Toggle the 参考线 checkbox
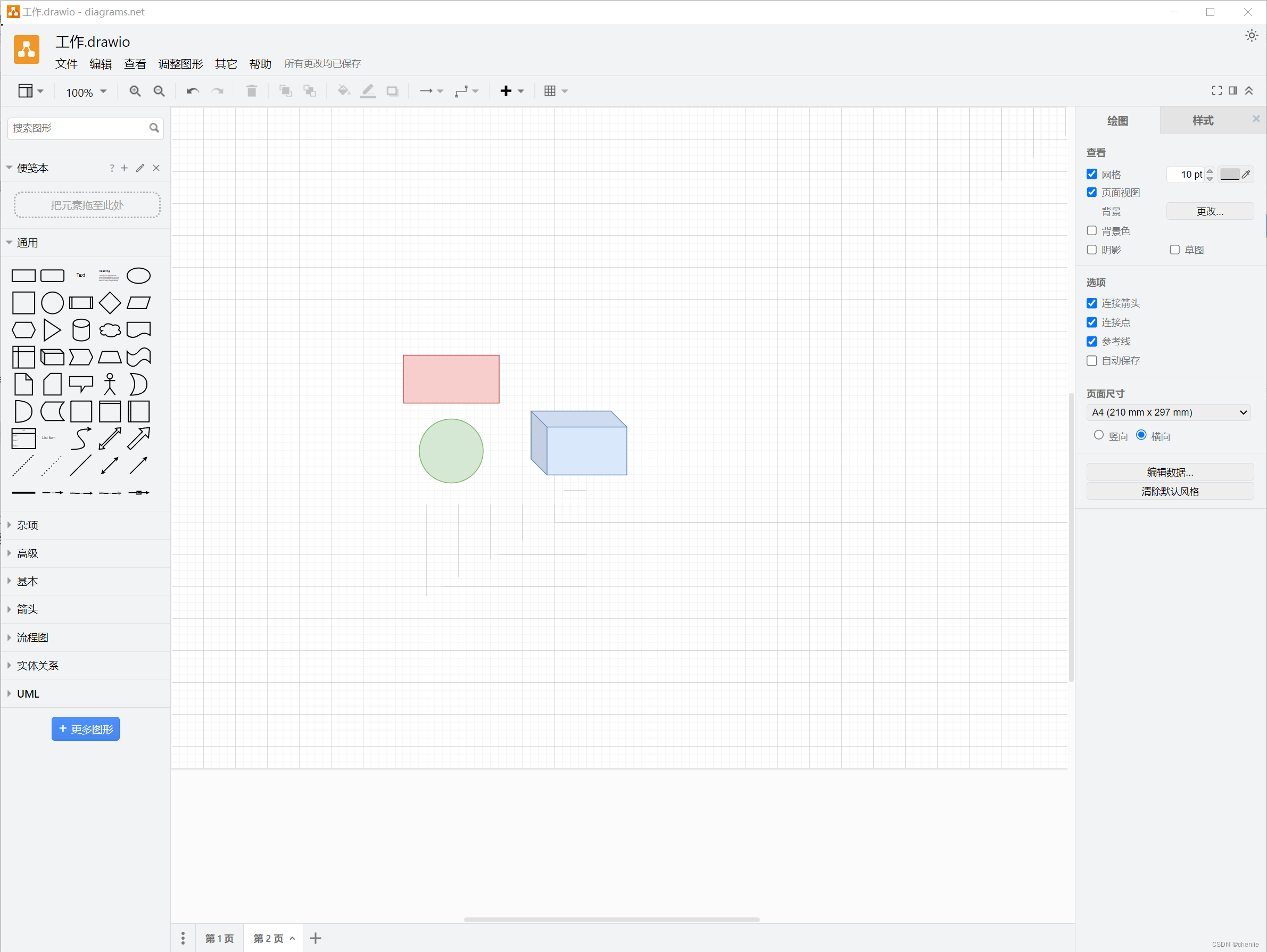The image size is (1267, 952). click(1092, 342)
